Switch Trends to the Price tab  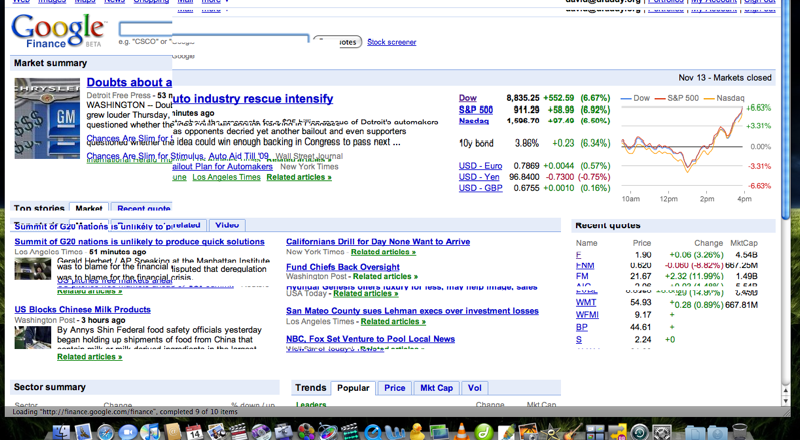tap(394, 388)
